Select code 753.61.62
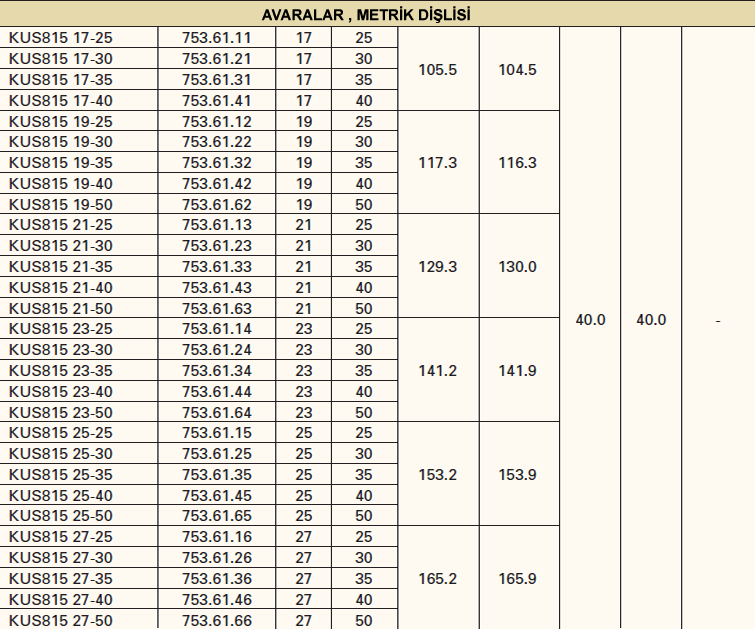 coord(217,205)
